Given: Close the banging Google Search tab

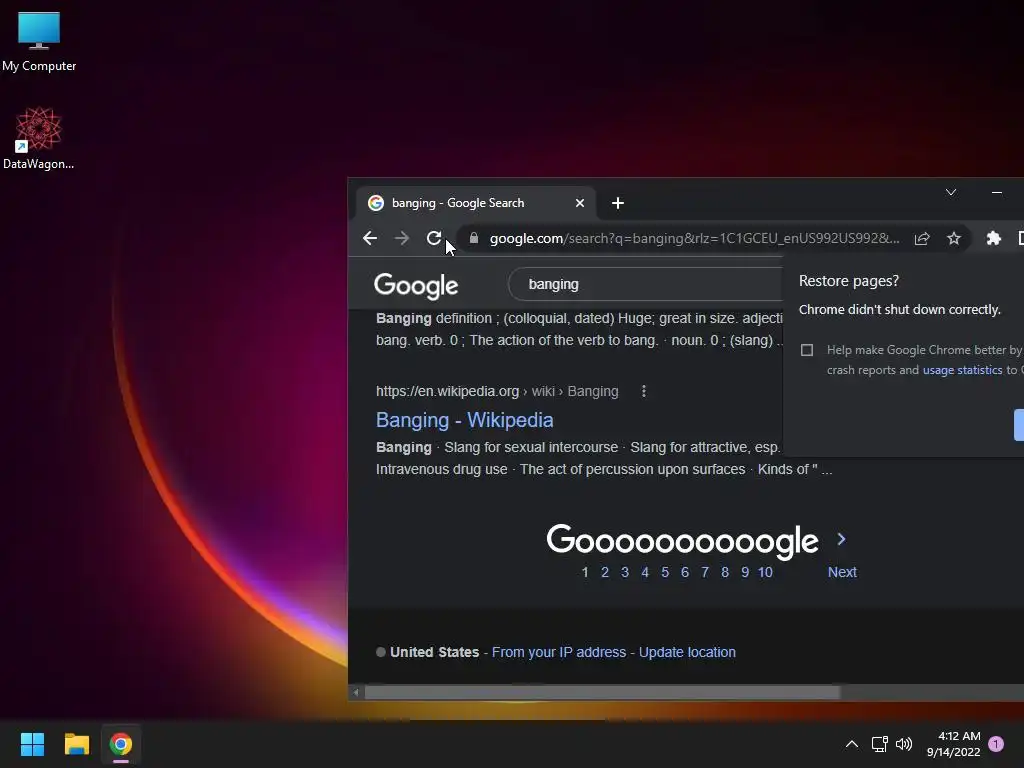Looking at the screenshot, I should tap(579, 203).
